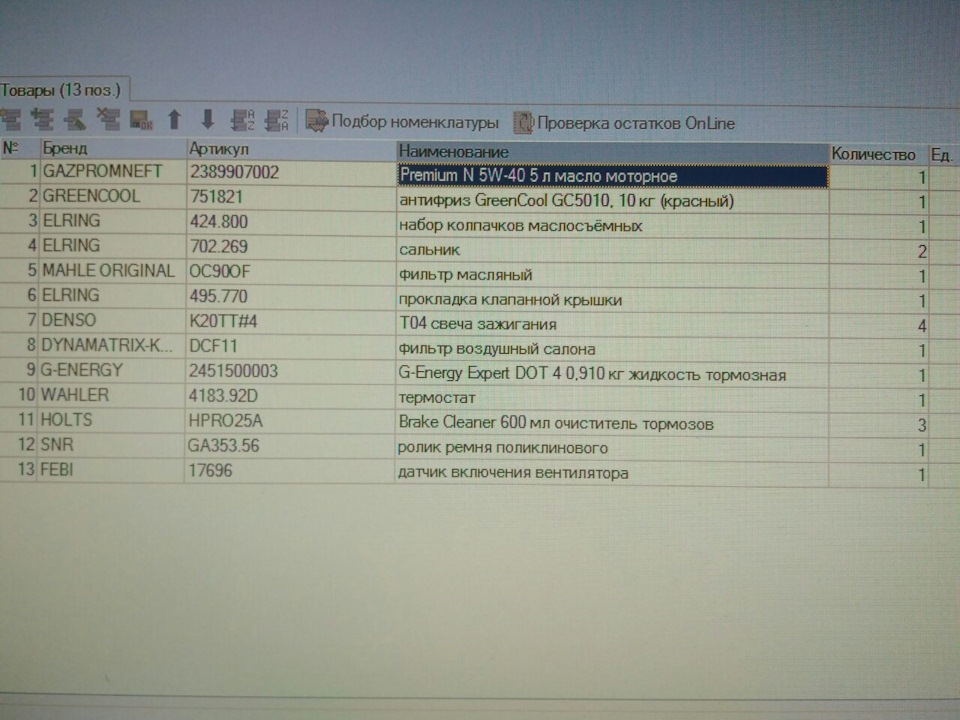Click article cell 751821
The width and height of the screenshot is (960, 720).
(x=290, y=197)
